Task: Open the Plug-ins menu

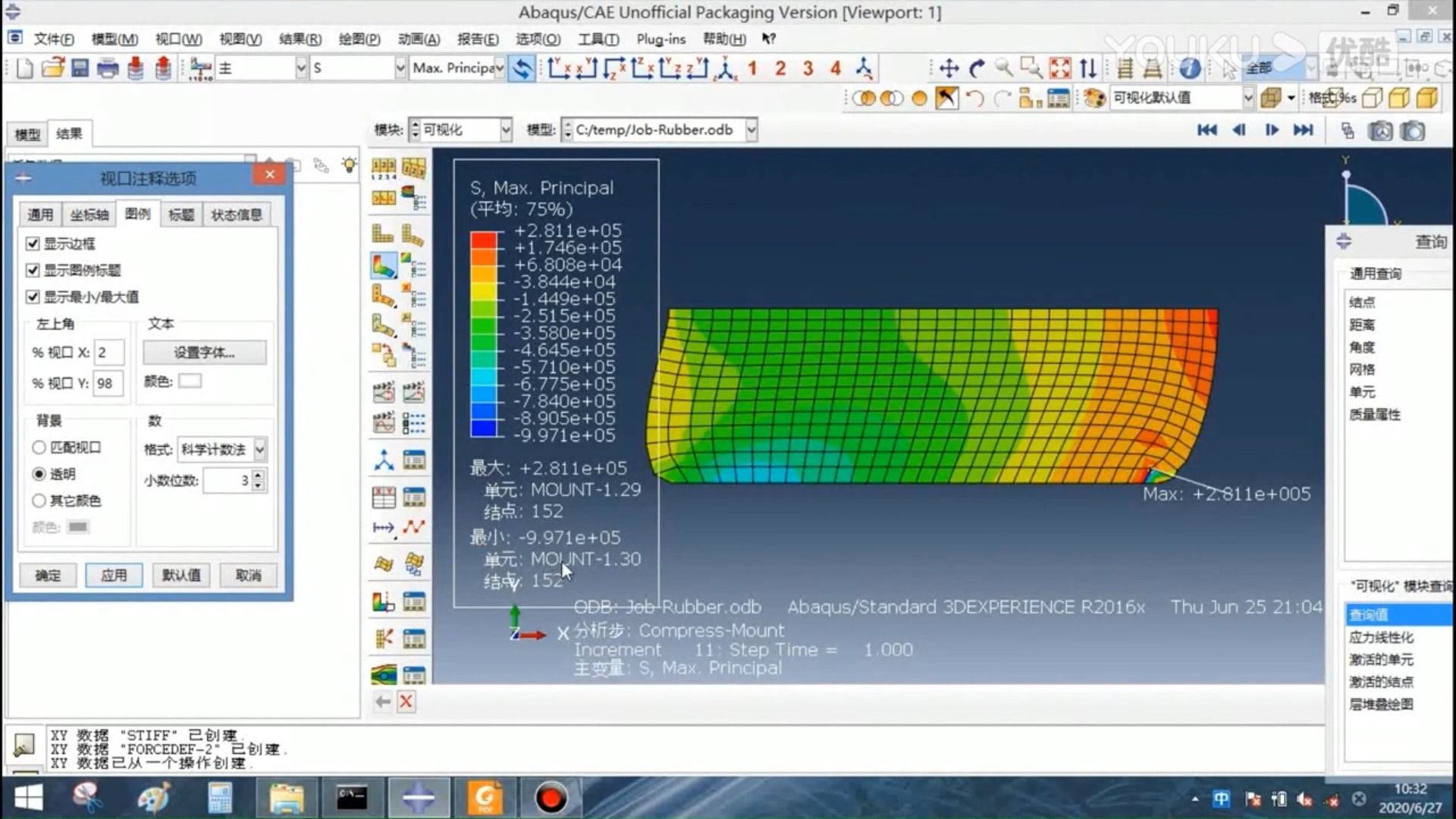Action: click(x=661, y=39)
